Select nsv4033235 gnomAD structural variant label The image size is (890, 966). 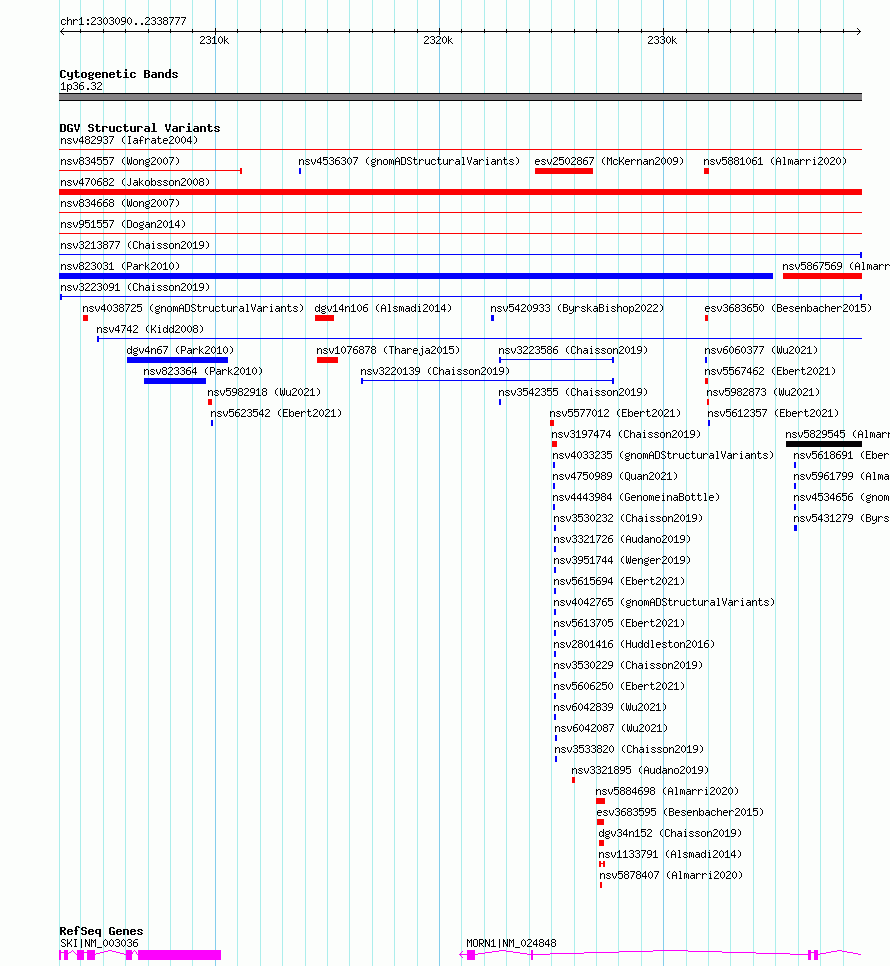coord(663,455)
